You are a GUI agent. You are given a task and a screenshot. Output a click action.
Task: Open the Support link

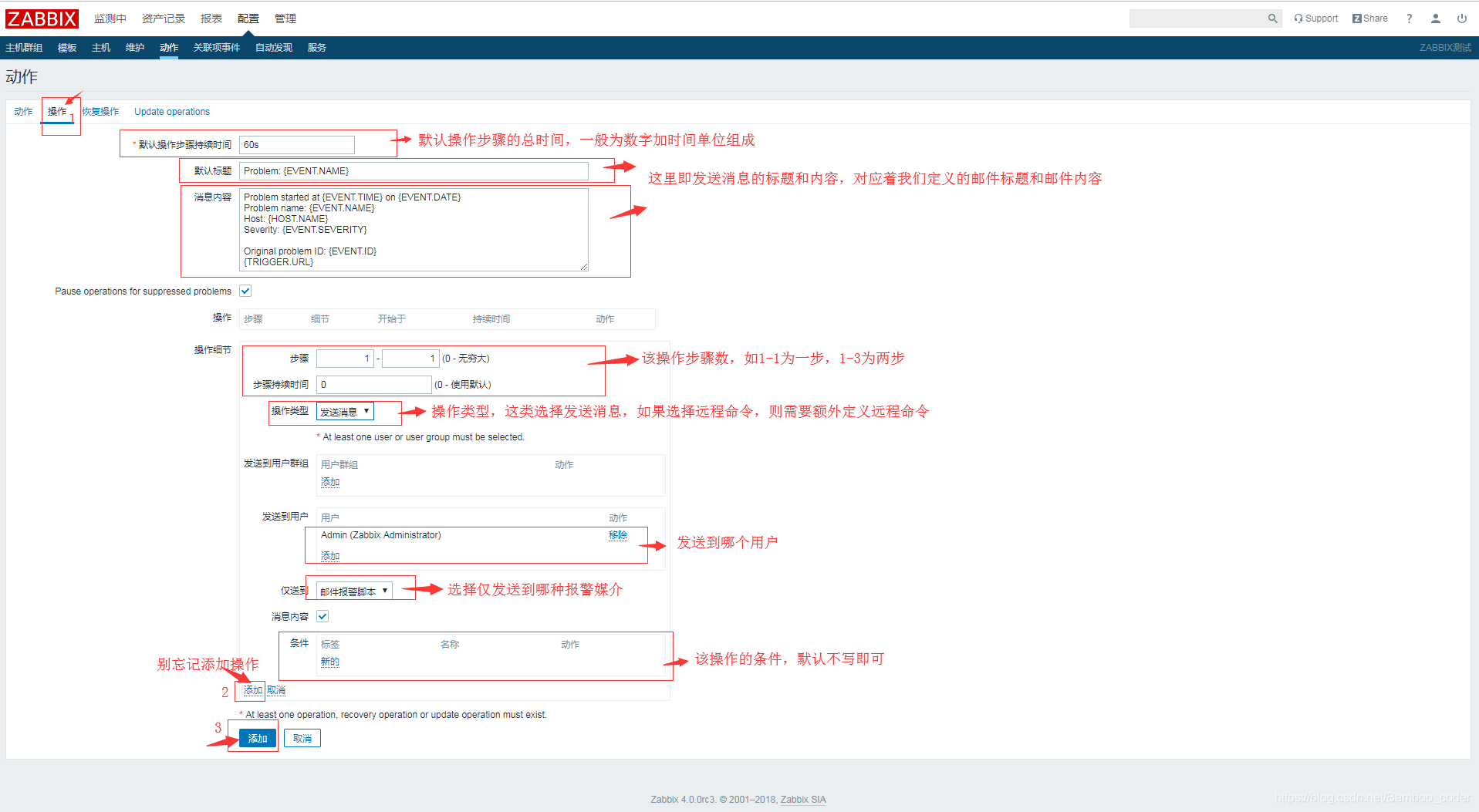[1316, 19]
